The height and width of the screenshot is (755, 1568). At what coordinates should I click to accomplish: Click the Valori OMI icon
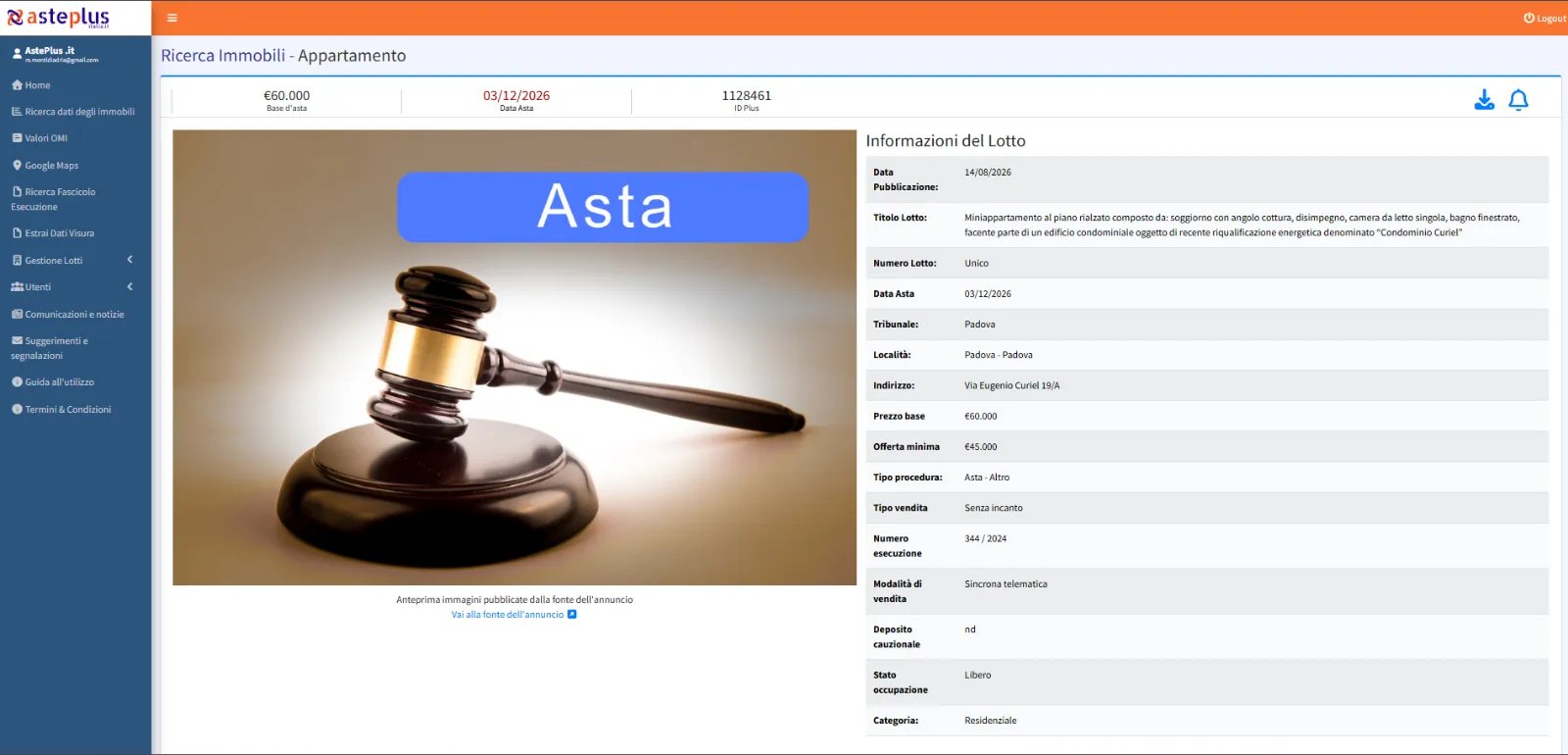click(17, 138)
